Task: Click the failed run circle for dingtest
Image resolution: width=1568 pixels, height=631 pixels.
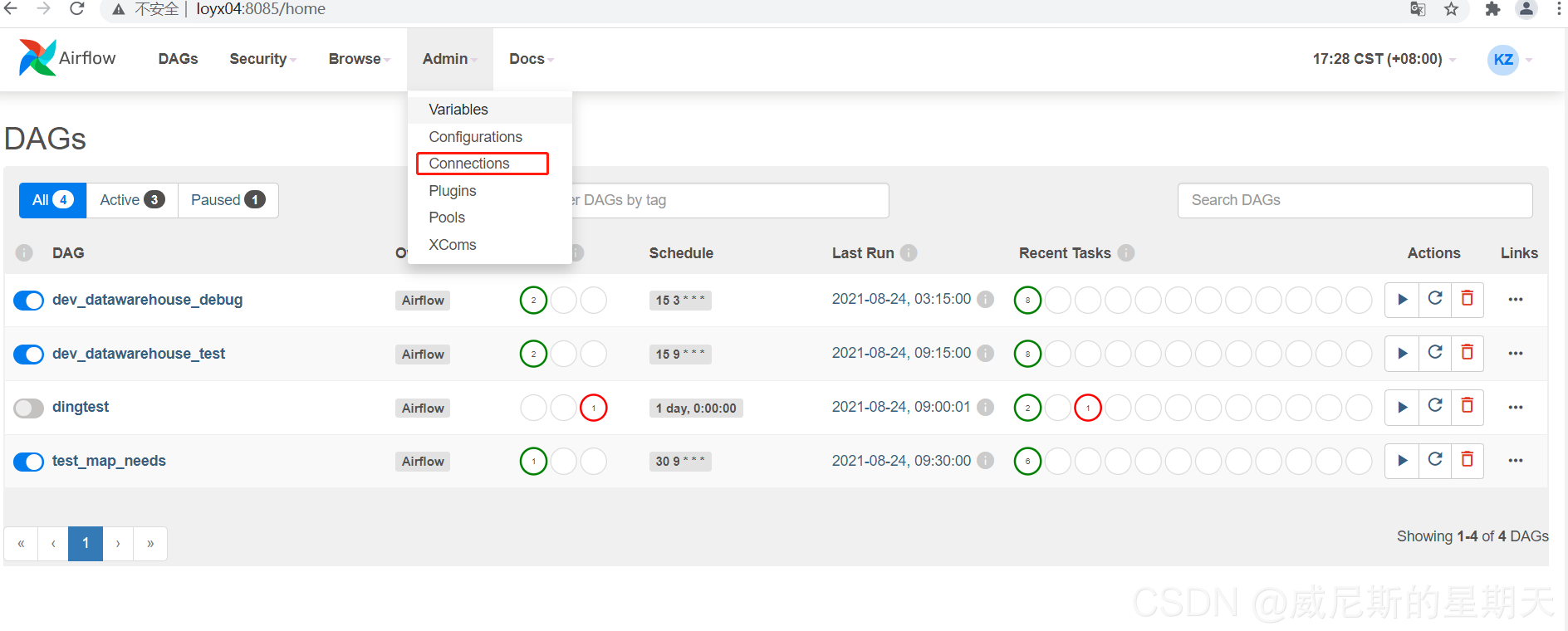Action: [x=594, y=408]
